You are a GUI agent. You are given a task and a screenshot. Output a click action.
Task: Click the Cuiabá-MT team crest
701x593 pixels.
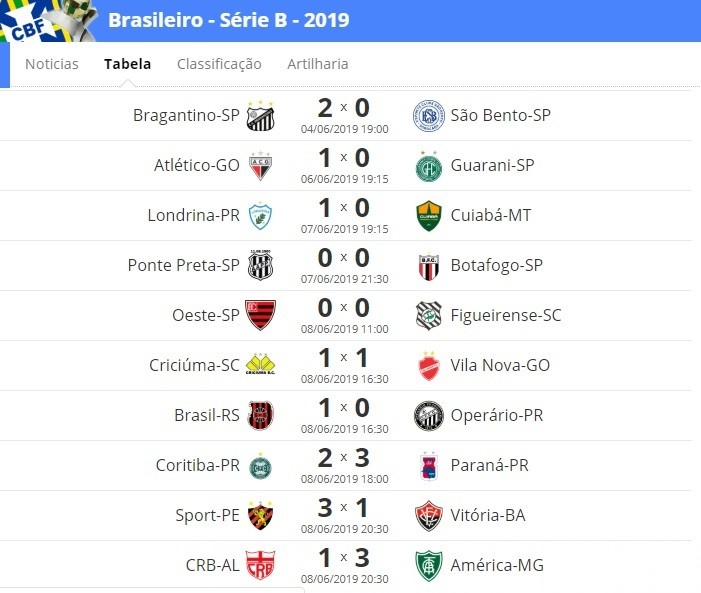[428, 216]
